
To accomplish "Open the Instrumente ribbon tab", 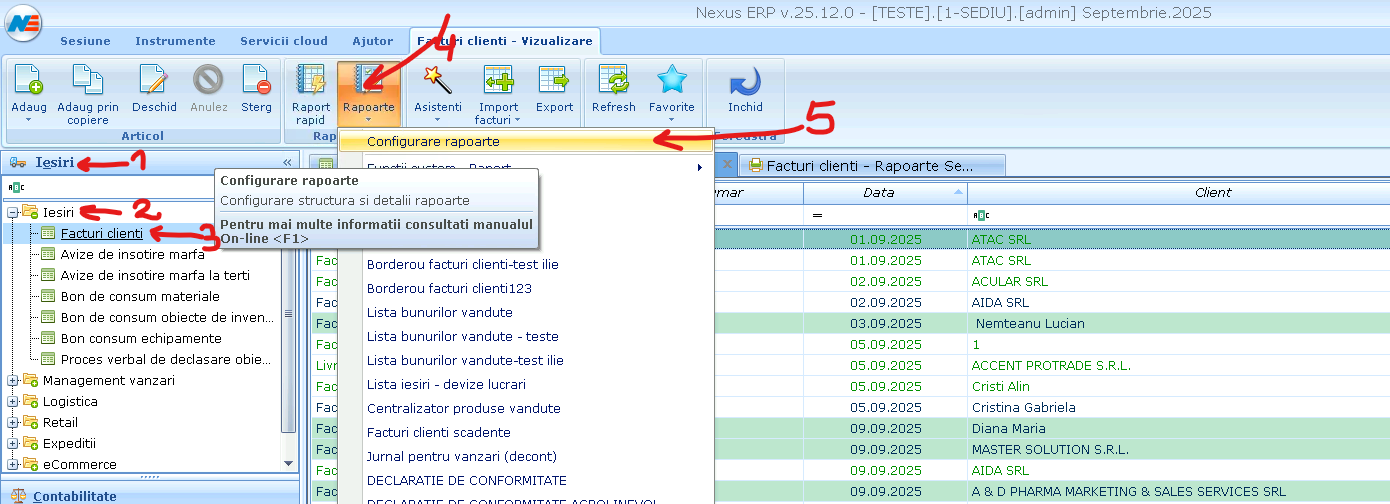I will click(x=175, y=41).
